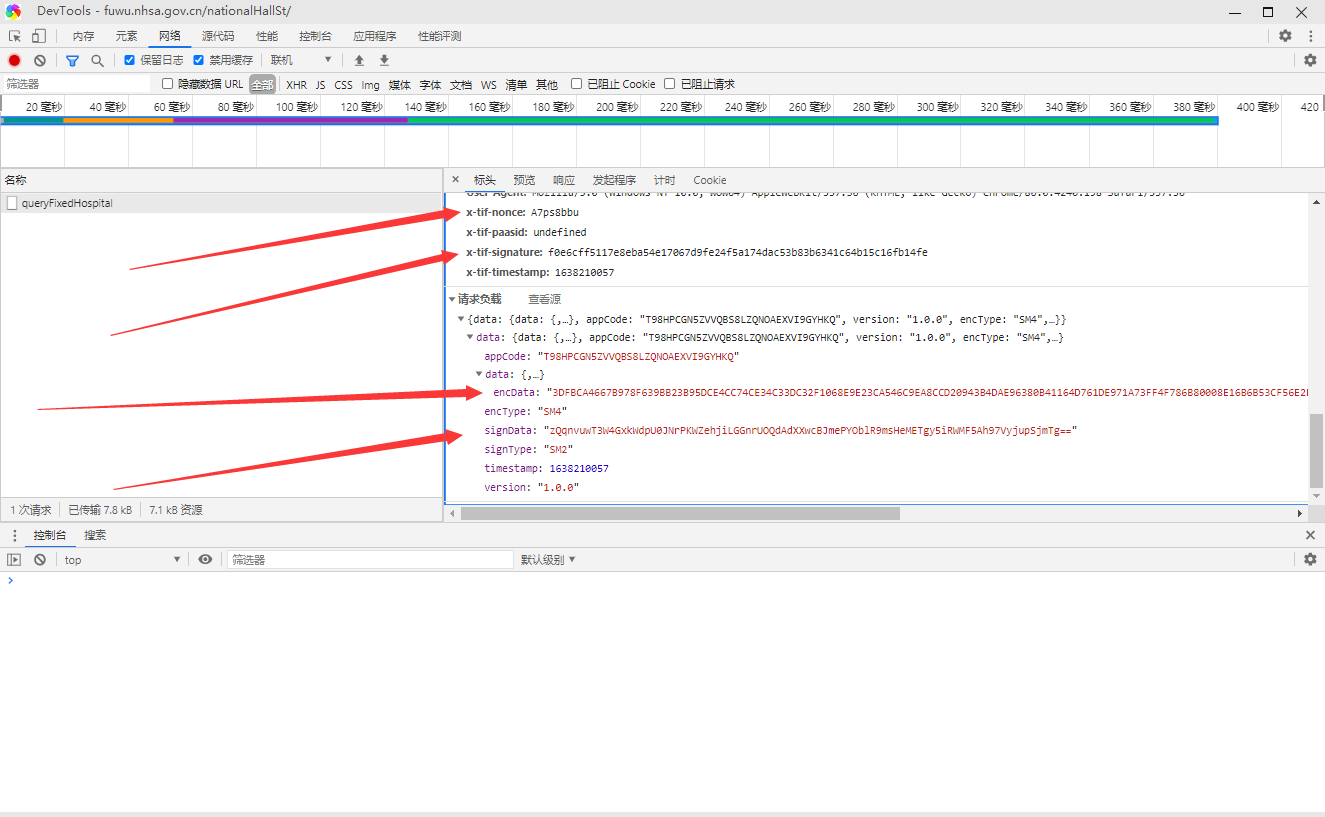1325x817 pixels.
Task: Clear the network log
Action: pos(40,60)
